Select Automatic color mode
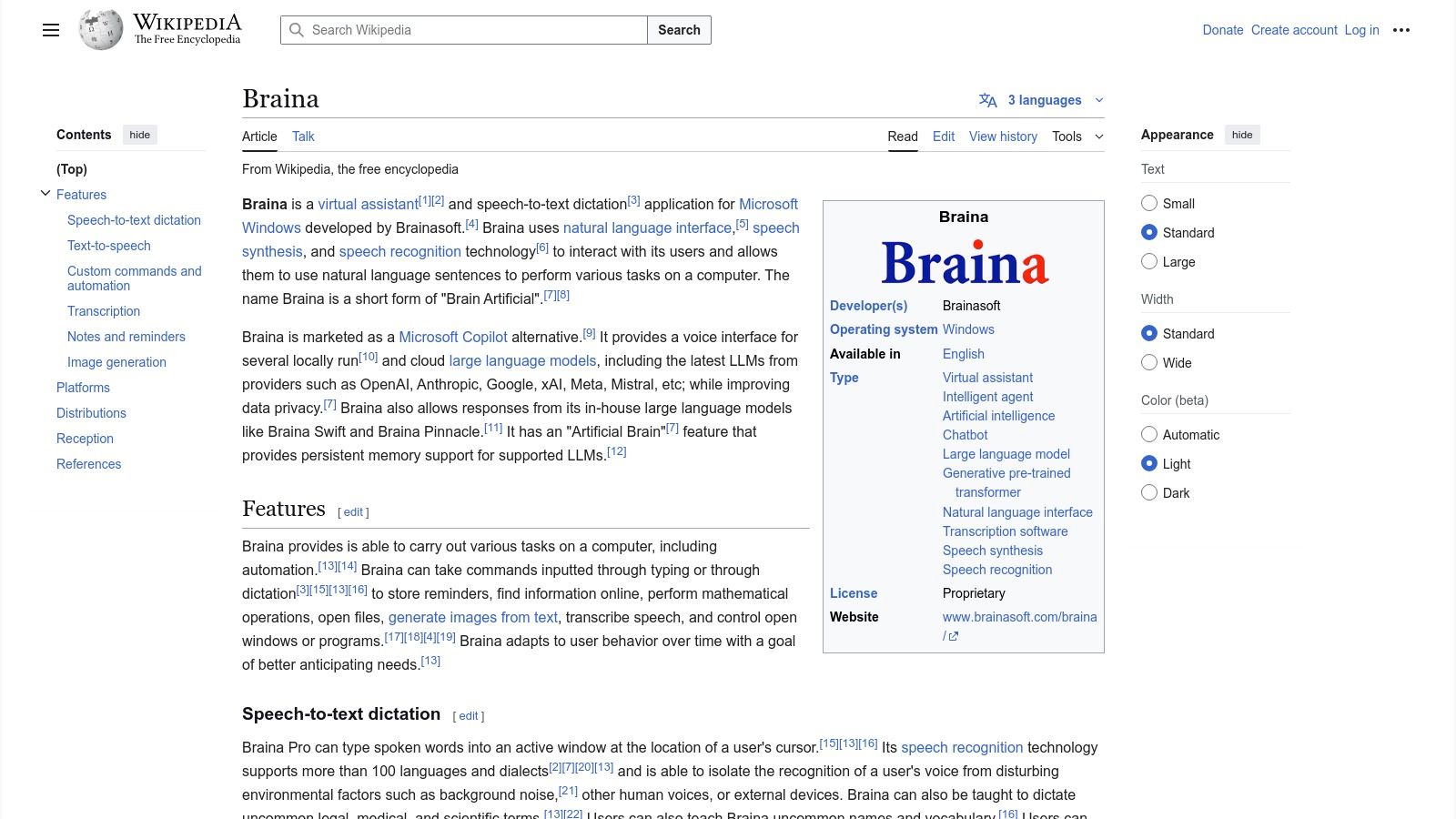1456x819 pixels. [1149, 434]
